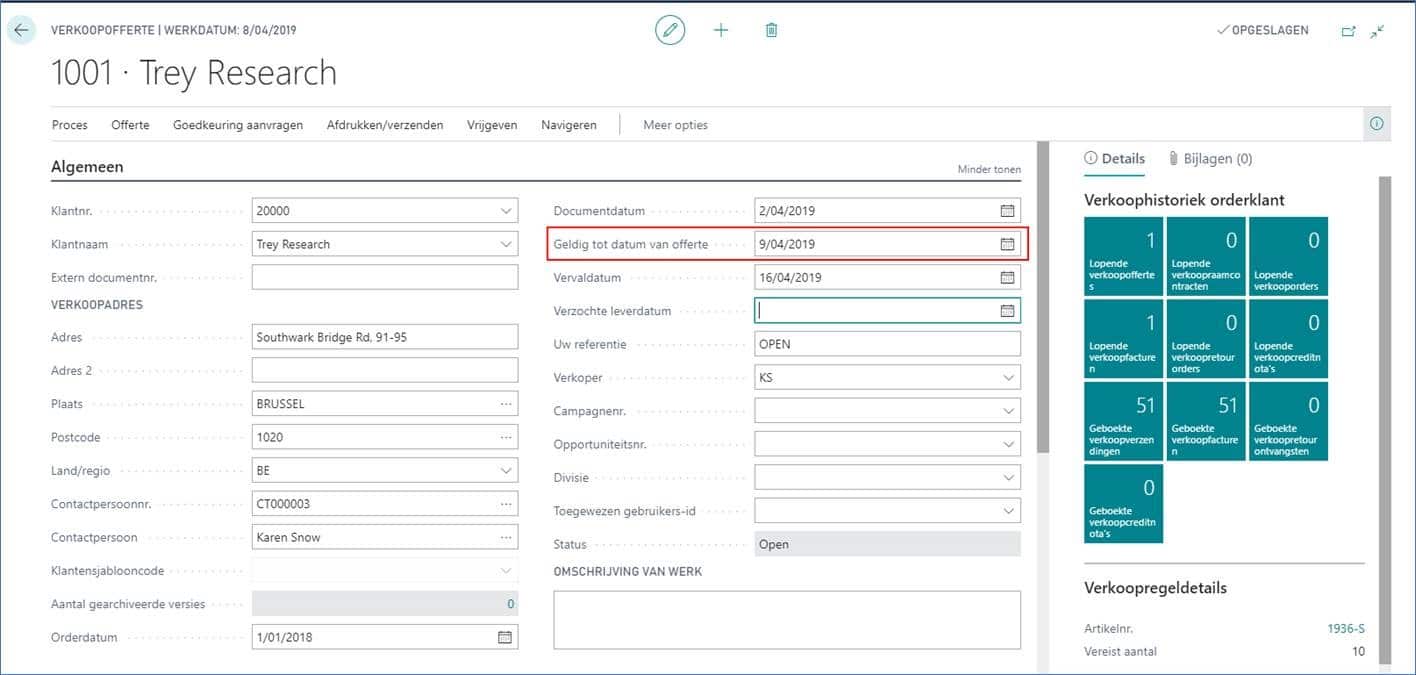
Task: Open the Afdrukken/verzenden menu
Action: (385, 125)
